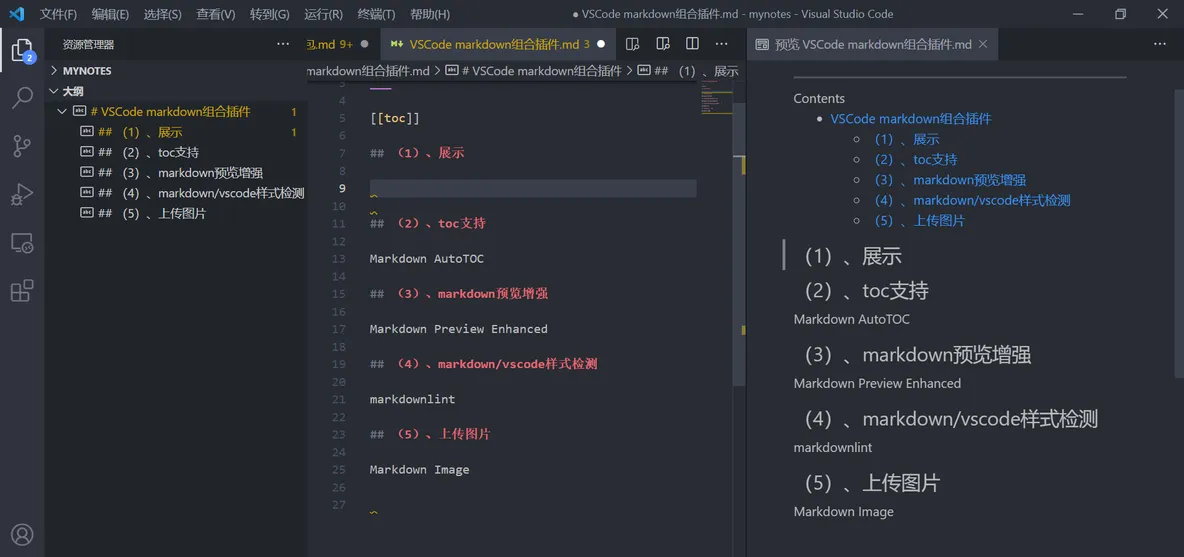1184x557 pixels.
Task: Select ## (3)、markdown预览增强 in the outline
Action: pyautogui.click(x=175, y=173)
